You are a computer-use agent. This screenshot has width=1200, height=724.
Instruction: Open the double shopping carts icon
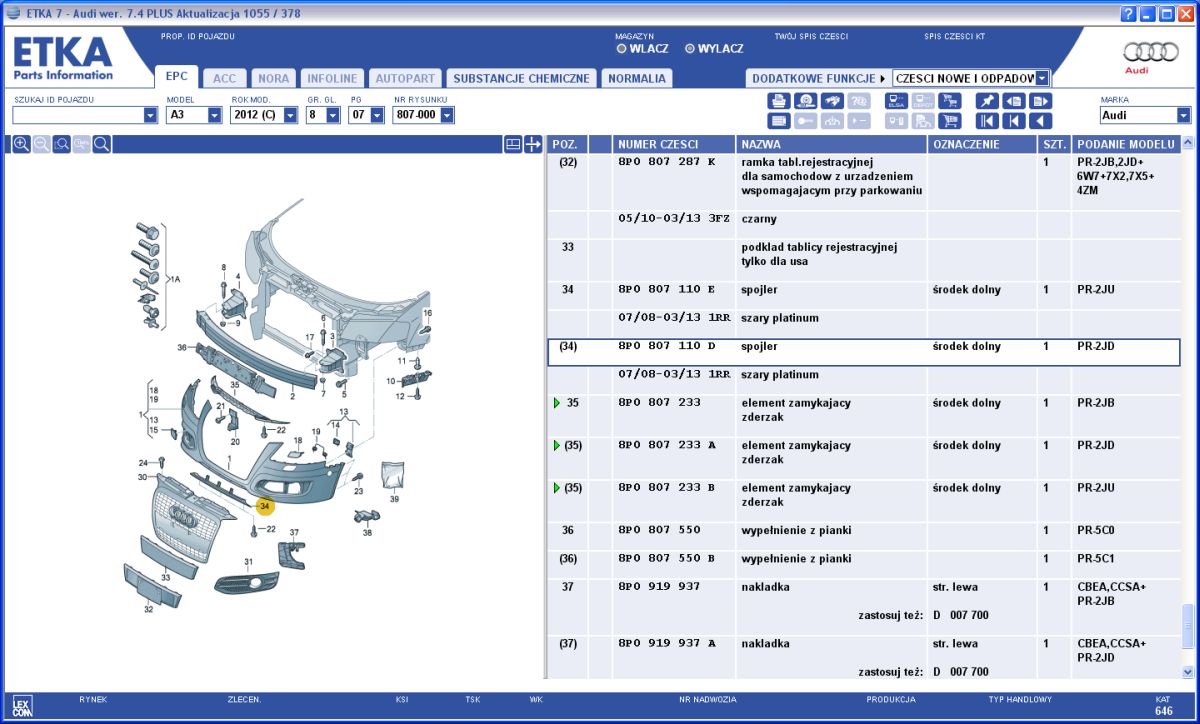pos(949,101)
